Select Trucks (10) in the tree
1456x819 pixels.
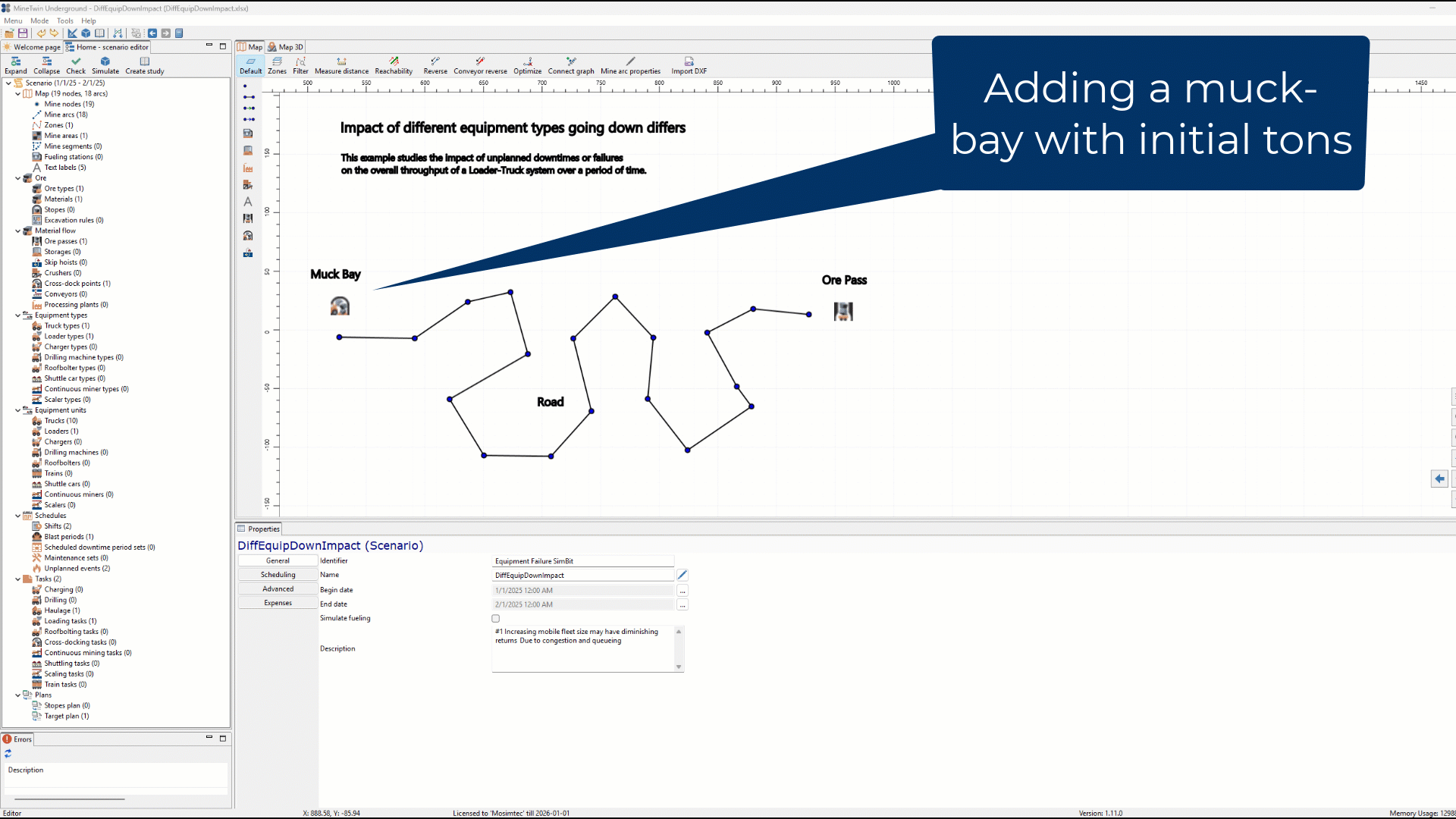(61, 421)
